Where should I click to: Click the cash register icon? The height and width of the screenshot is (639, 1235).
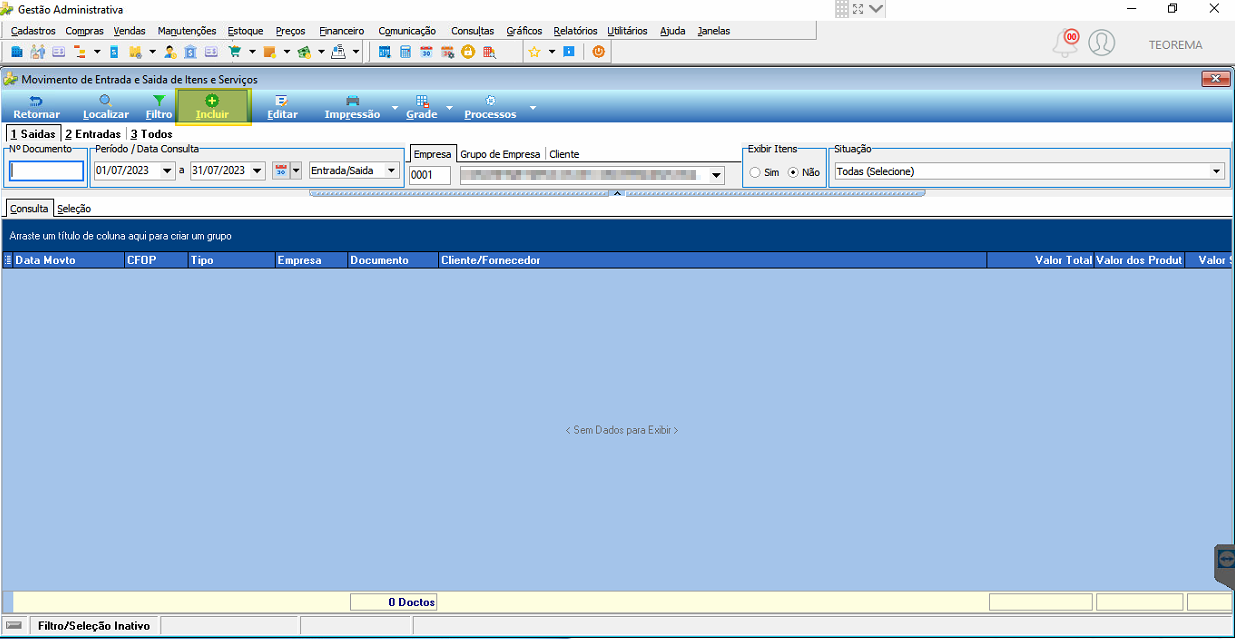pyautogui.click(x=338, y=51)
